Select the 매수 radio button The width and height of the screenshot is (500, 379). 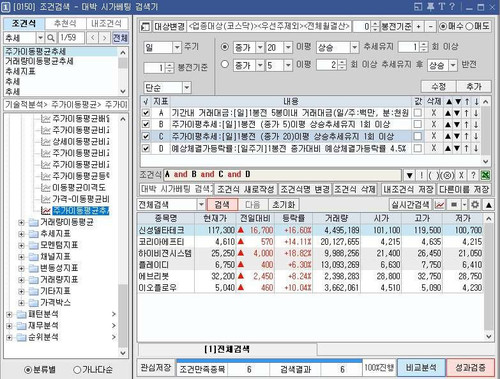click(443, 26)
